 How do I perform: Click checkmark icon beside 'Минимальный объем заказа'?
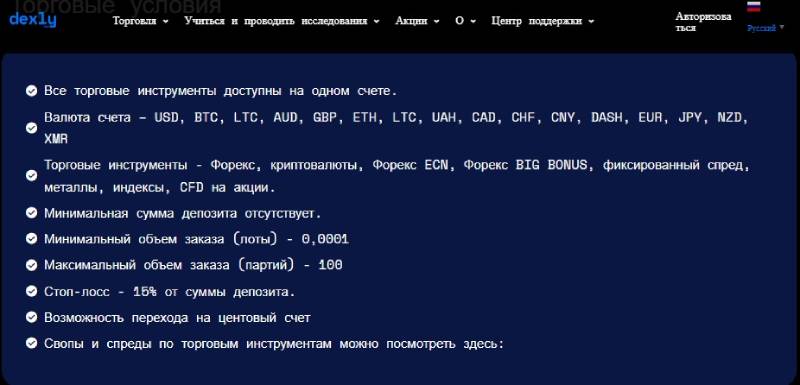32,239
